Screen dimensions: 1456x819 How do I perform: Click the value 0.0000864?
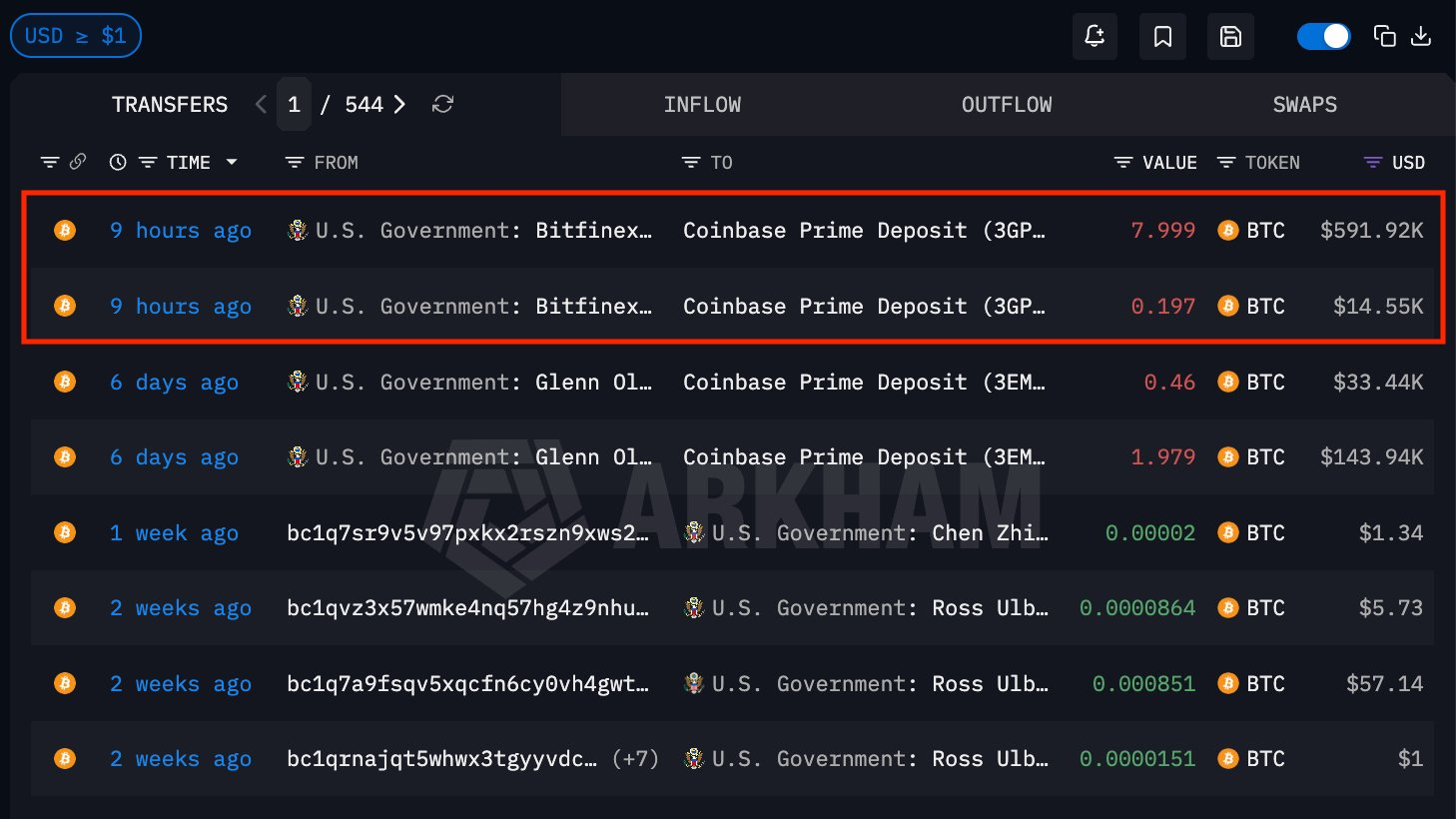click(x=1137, y=607)
